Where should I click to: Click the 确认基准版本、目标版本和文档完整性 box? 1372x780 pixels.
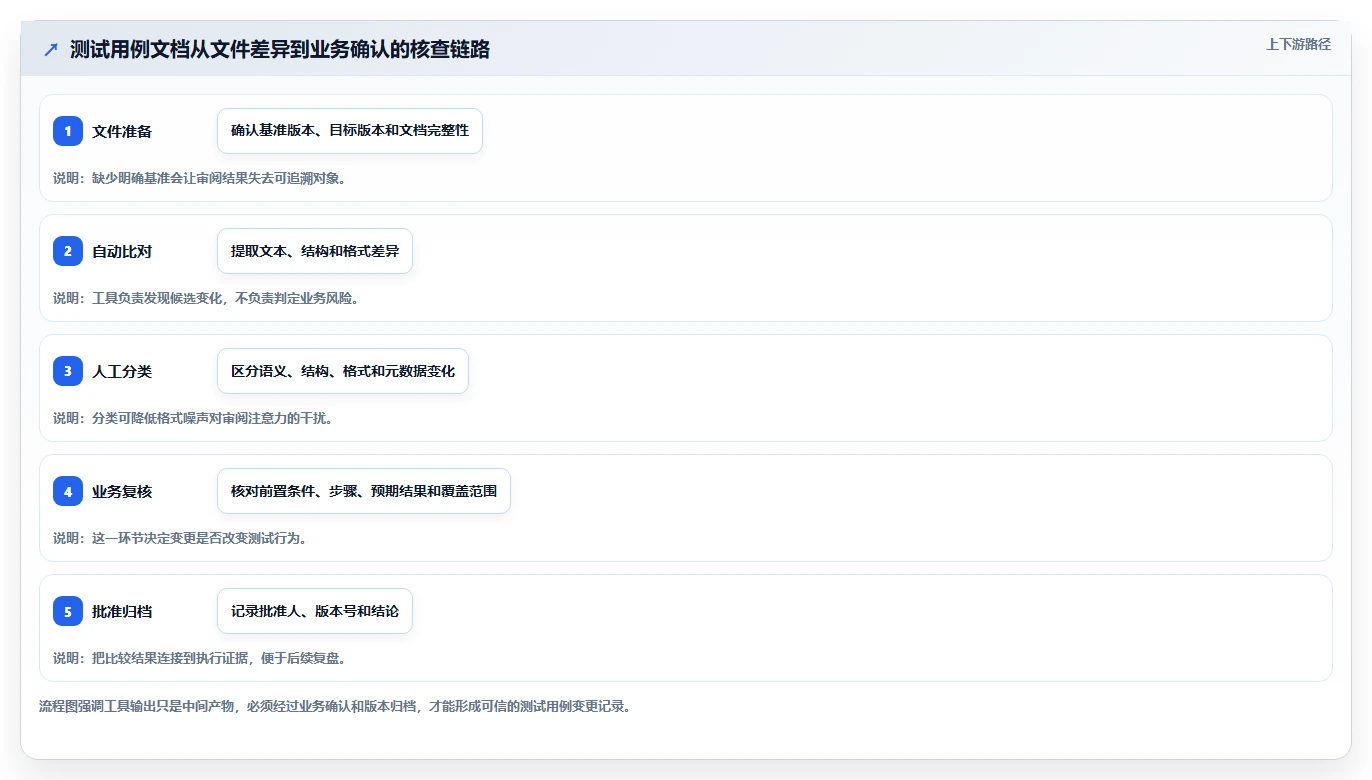tap(350, 131)
